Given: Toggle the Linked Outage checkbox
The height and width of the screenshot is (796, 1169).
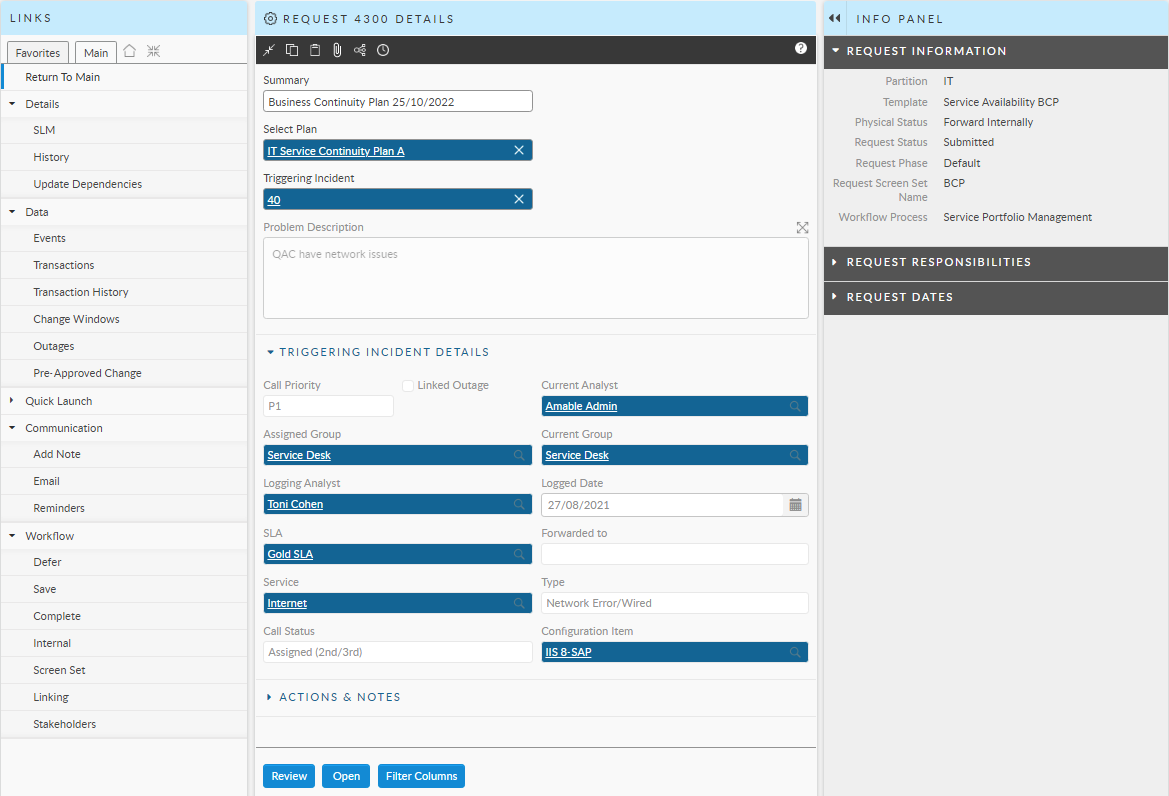Looking at the screenshot, I should pyautogui.click(x=408, y=386).
